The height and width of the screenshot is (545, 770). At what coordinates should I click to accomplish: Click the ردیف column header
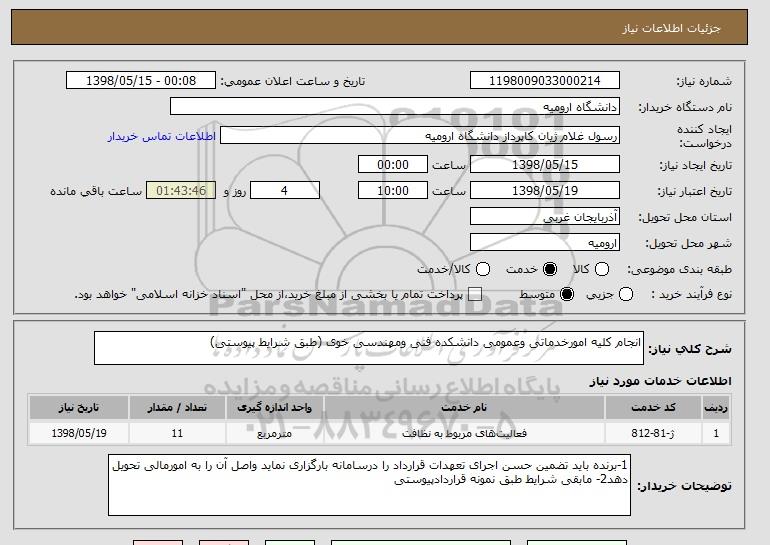pos(716,408)
